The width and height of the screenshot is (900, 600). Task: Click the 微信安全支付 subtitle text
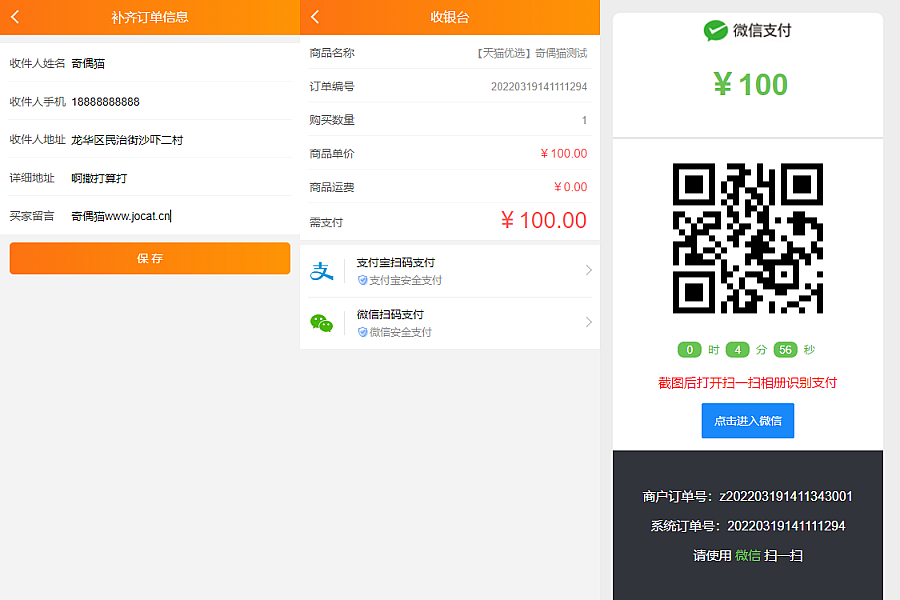pyautogui.click(x=400, y=332)
